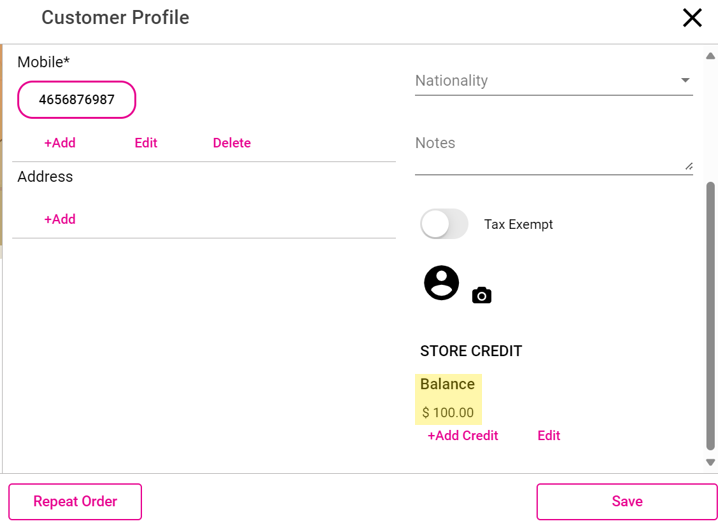718x523 pixels.
Task: Delete the mobile number entry
Action: 232,143
